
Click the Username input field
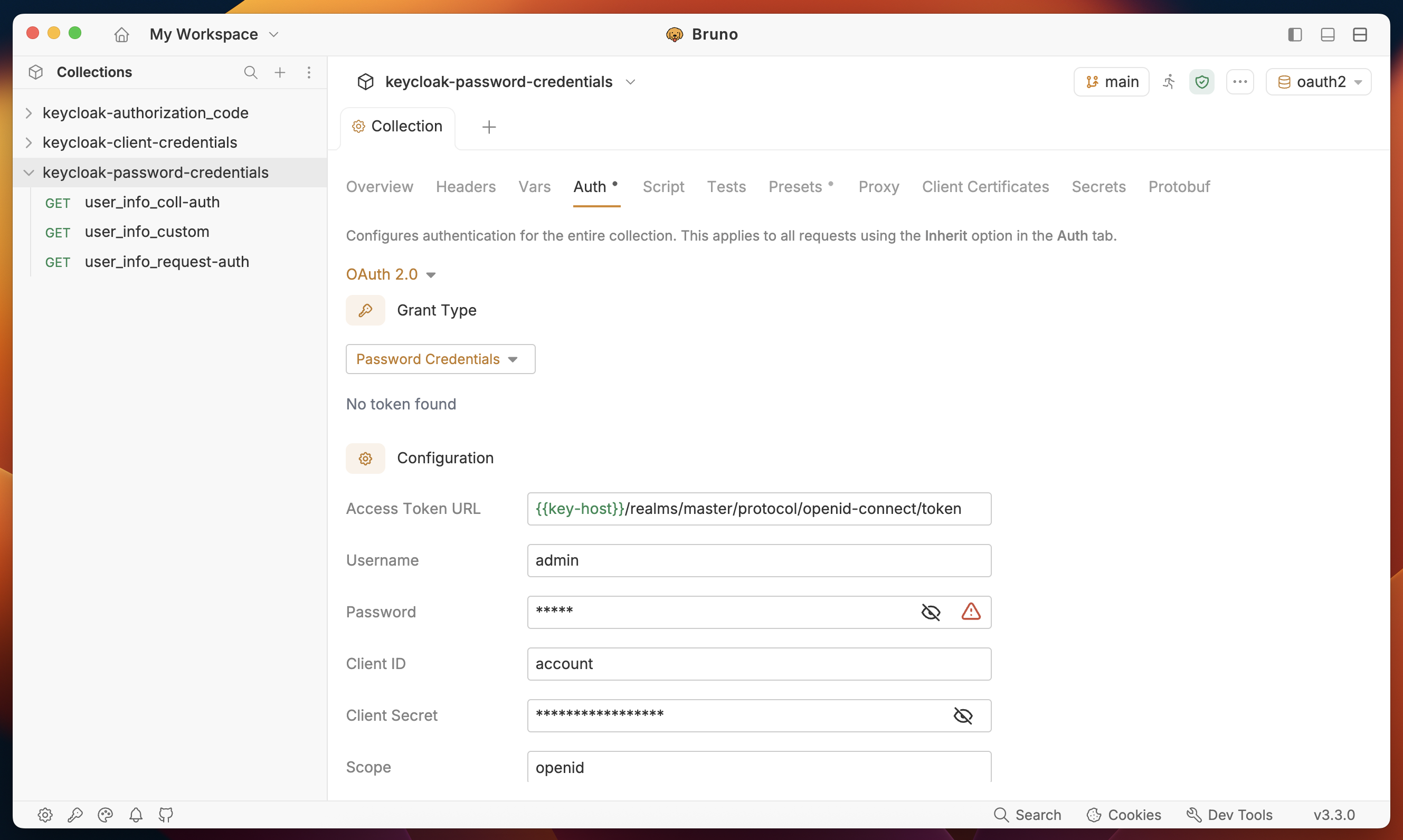point(759,560)
